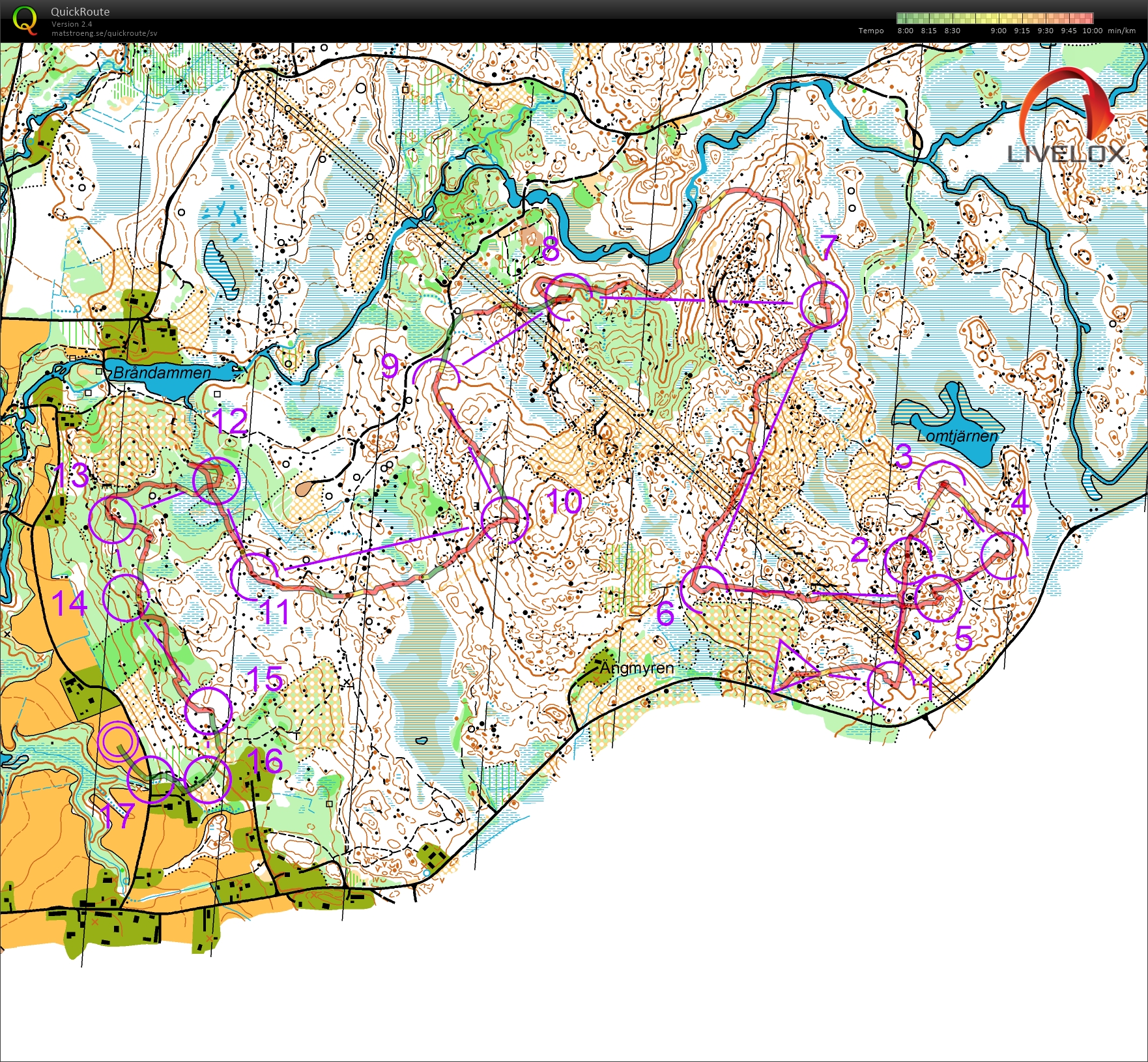Click the 'min/km' unit label

click(1122, 31)
